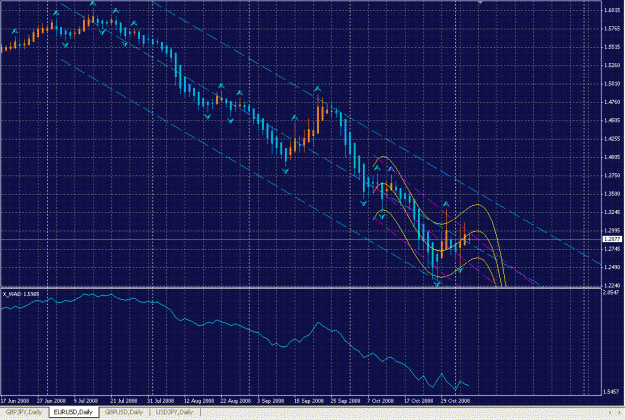Click the 25 Sep 2008 date label
Image resolution: width=625 pixels, height=420 pixels.
coord(345,401)
